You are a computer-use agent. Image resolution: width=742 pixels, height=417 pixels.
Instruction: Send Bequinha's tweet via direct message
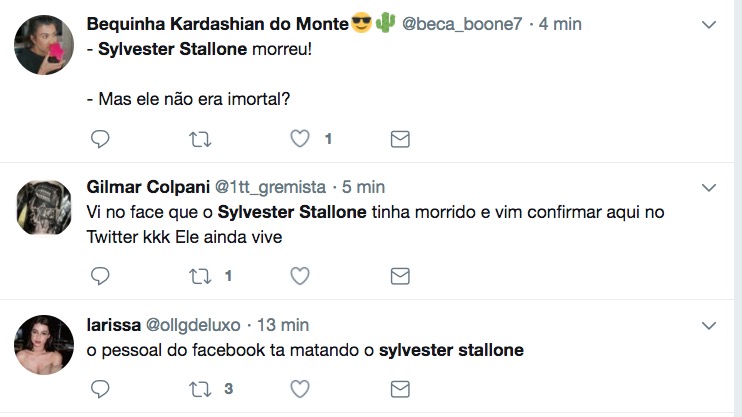click(400, 139)
